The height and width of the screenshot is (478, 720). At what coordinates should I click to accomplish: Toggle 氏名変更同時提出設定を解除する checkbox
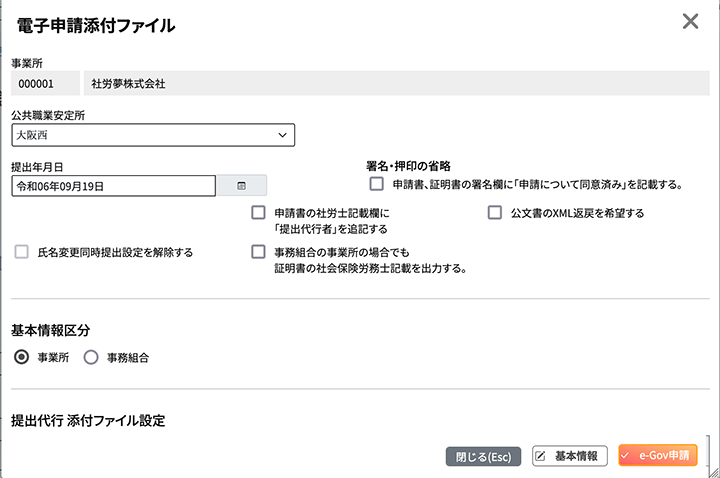click(22, 252)
